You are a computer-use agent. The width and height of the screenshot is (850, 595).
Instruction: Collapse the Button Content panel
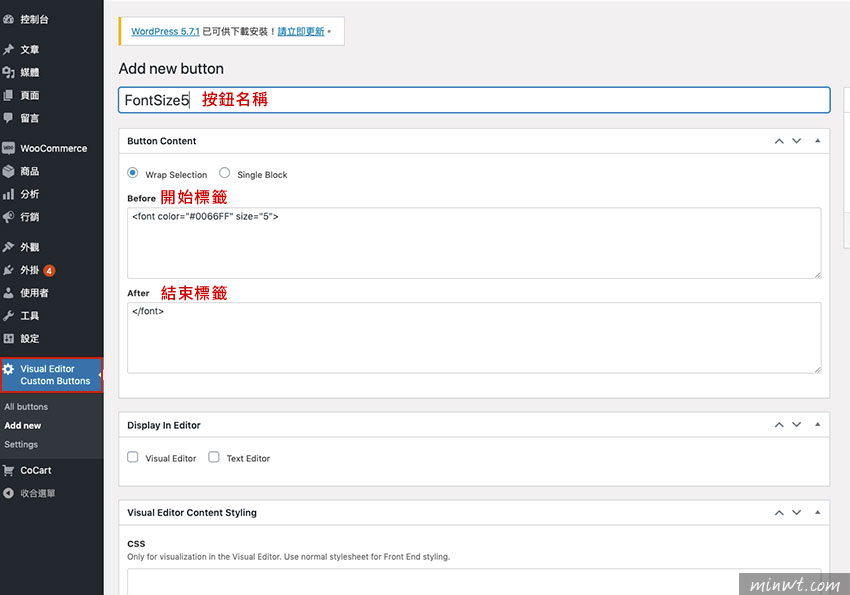pyautogui.click(x=817, y=141)
